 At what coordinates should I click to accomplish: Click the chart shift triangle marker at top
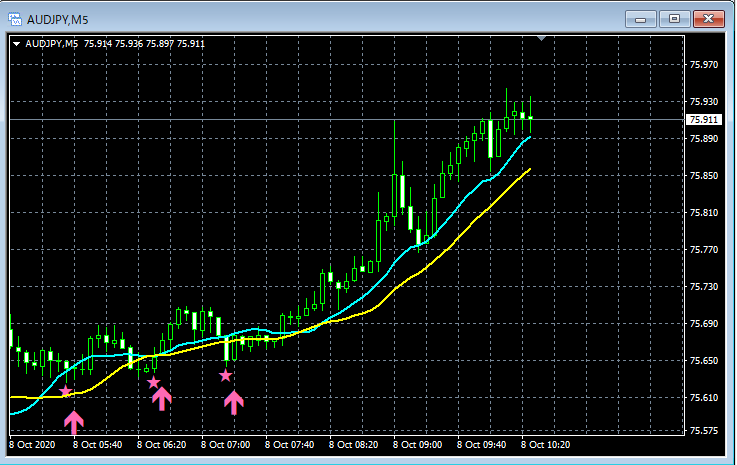tap(541, 38)
